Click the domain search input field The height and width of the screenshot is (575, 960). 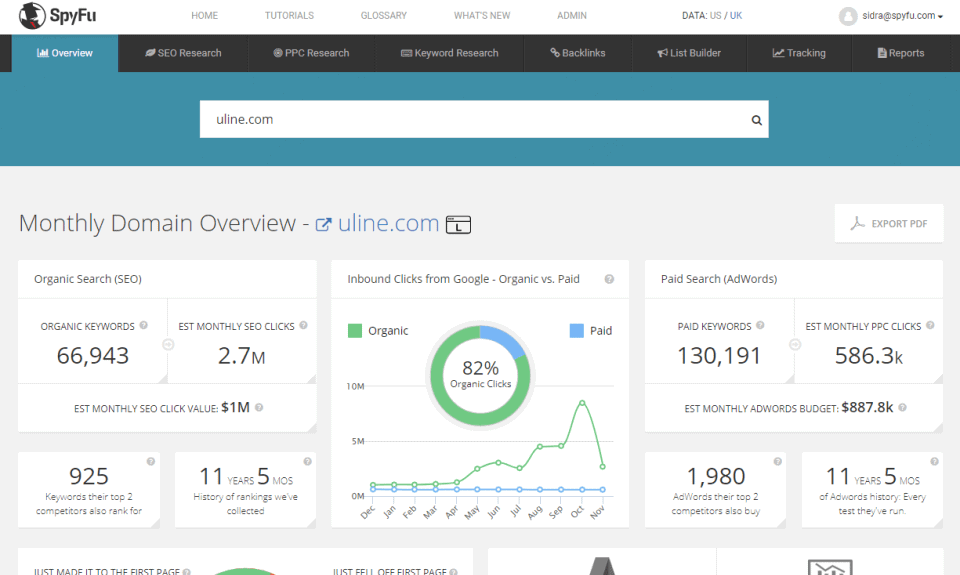click(474, 119)
